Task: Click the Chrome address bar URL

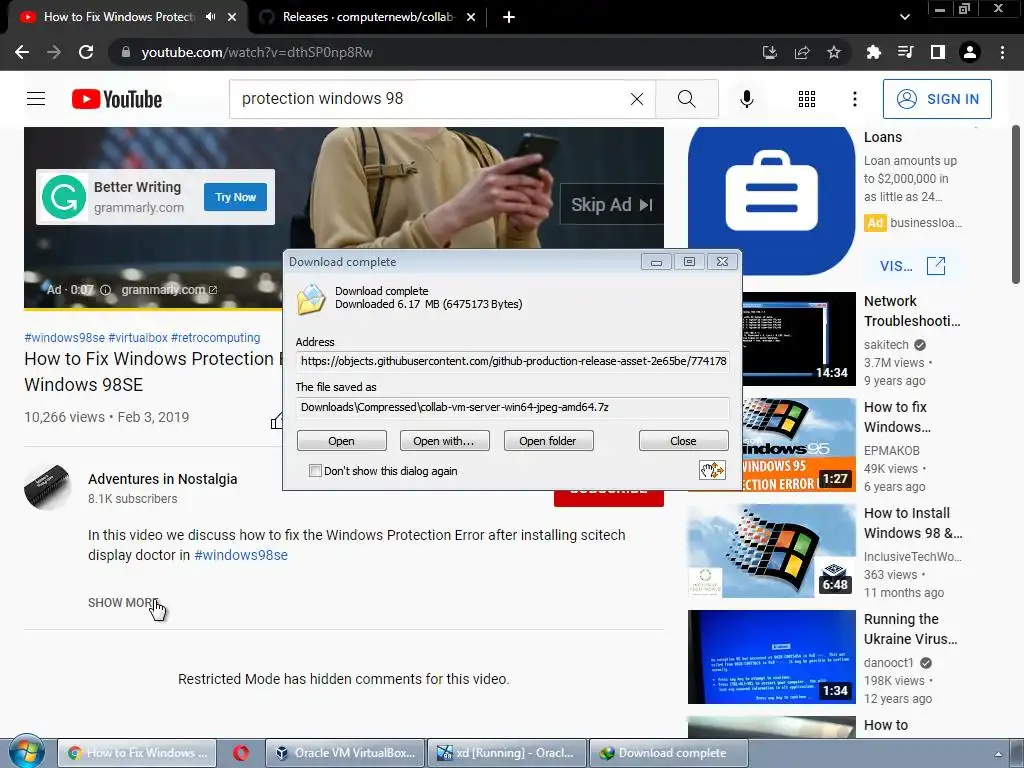Action: [x=257, y=52]
